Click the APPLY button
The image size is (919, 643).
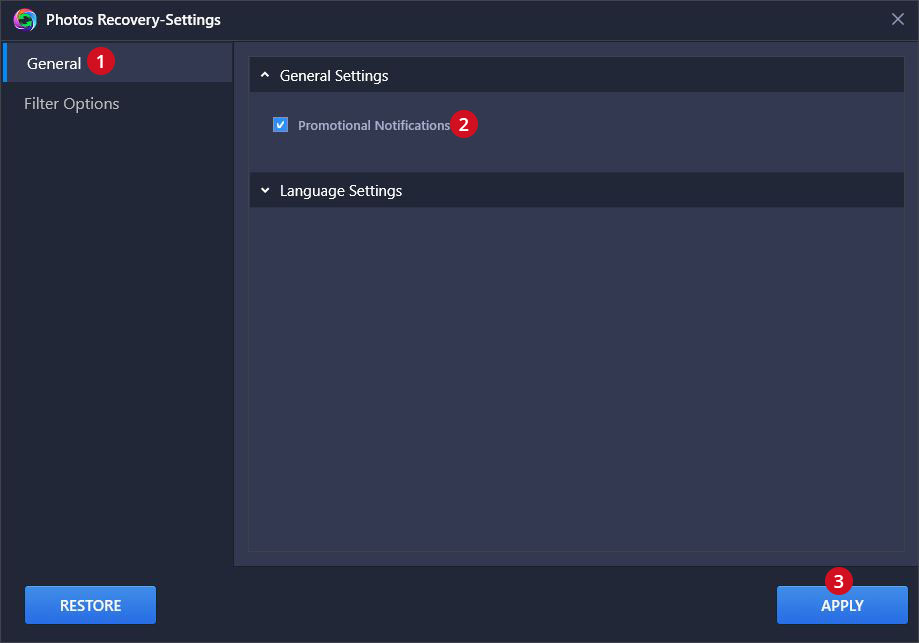pos(842,605)
